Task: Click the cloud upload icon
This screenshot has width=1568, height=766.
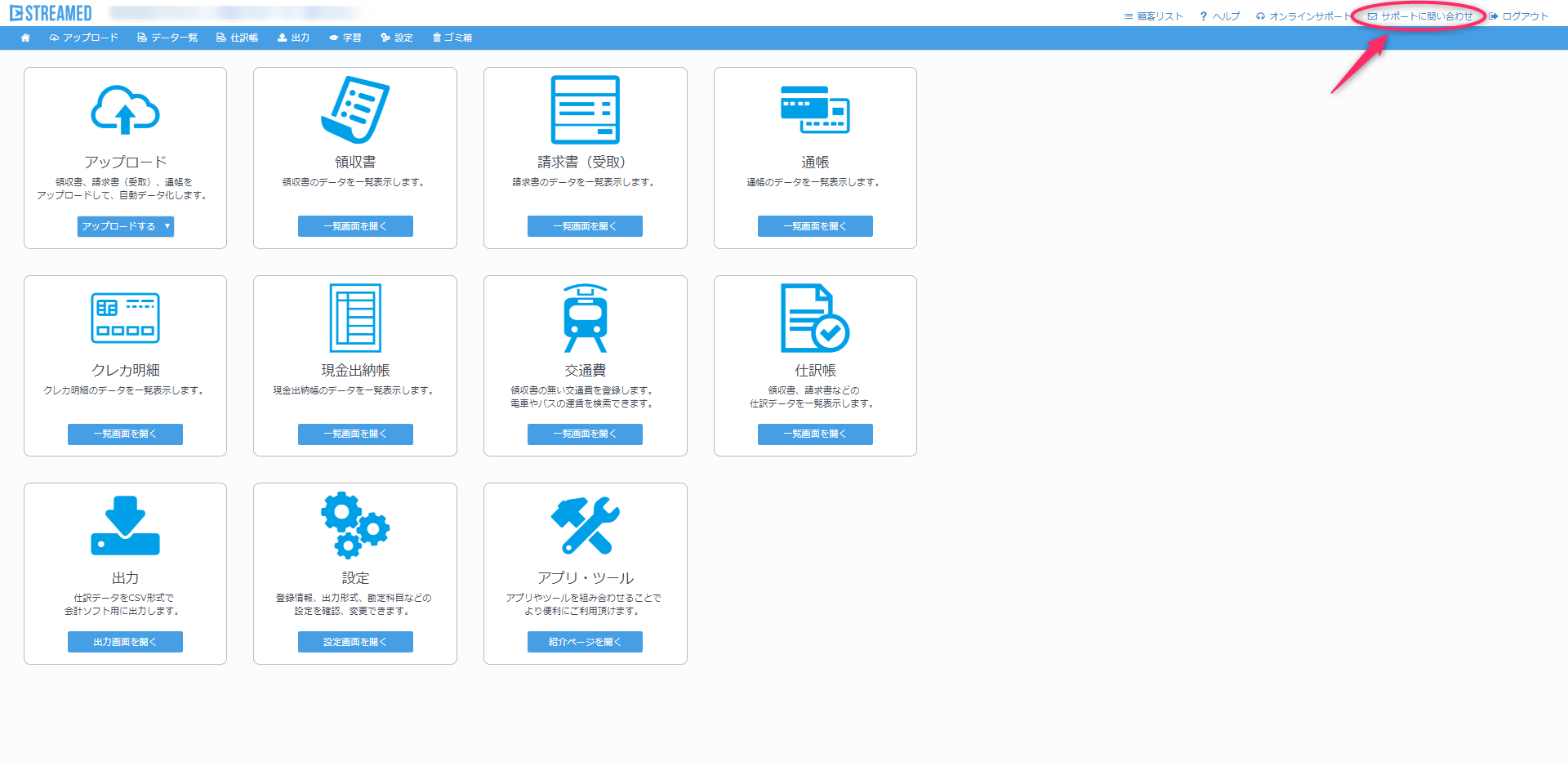Action: click(x=125, y=110)
